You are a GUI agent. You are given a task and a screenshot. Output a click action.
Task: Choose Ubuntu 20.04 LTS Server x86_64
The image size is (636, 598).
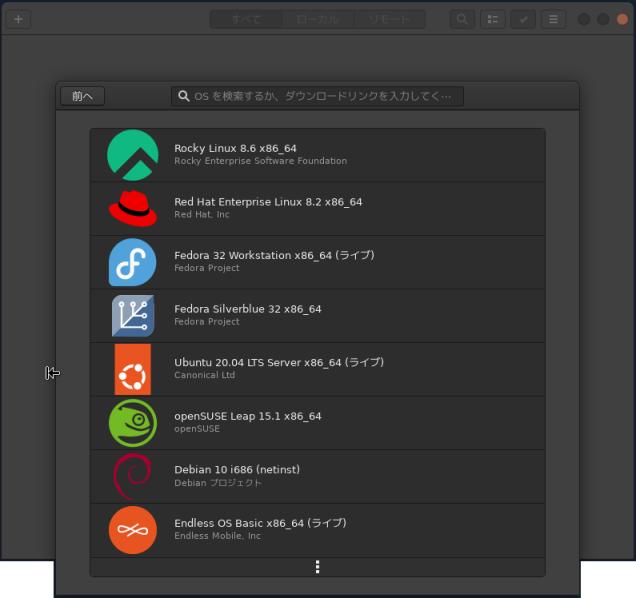click(x=318, y=369)
